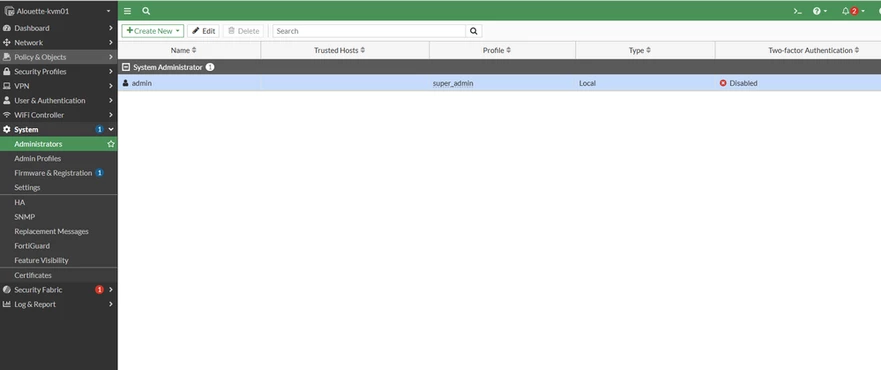Click the Edit button
This screenshot has height=370, width=881.
point(203,31)
